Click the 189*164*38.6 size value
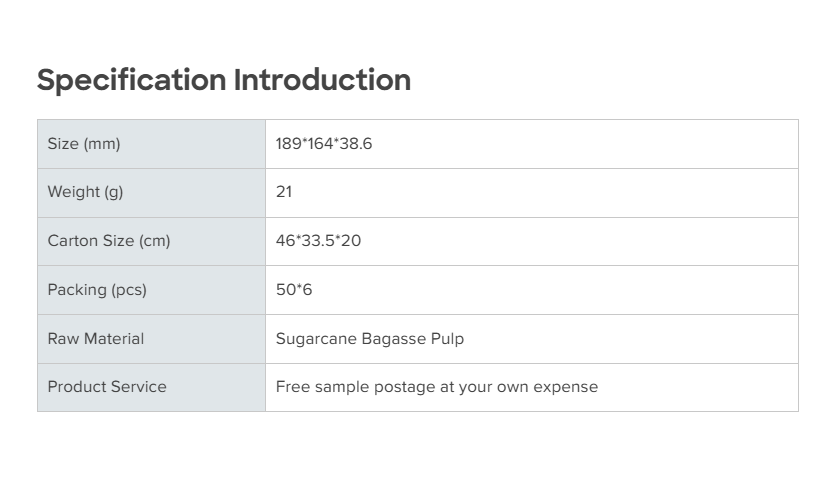 [x=324, y=144]
